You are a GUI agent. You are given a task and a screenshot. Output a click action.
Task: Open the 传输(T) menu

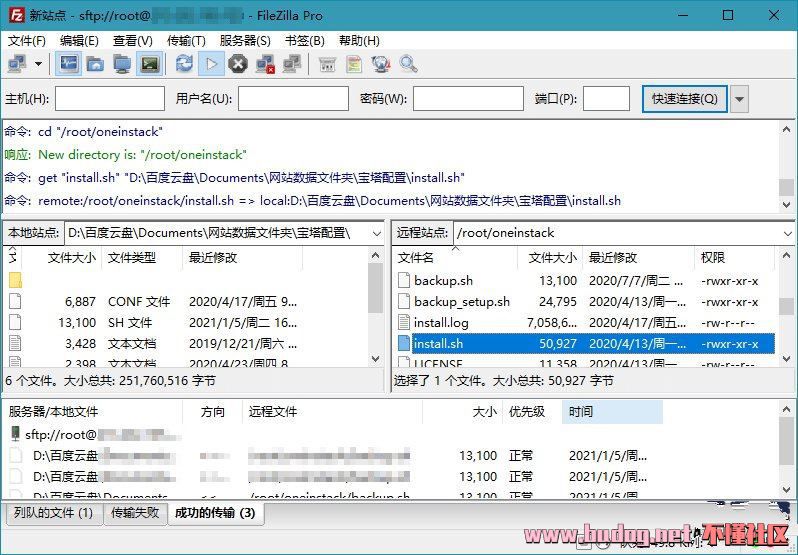(186, 41)
